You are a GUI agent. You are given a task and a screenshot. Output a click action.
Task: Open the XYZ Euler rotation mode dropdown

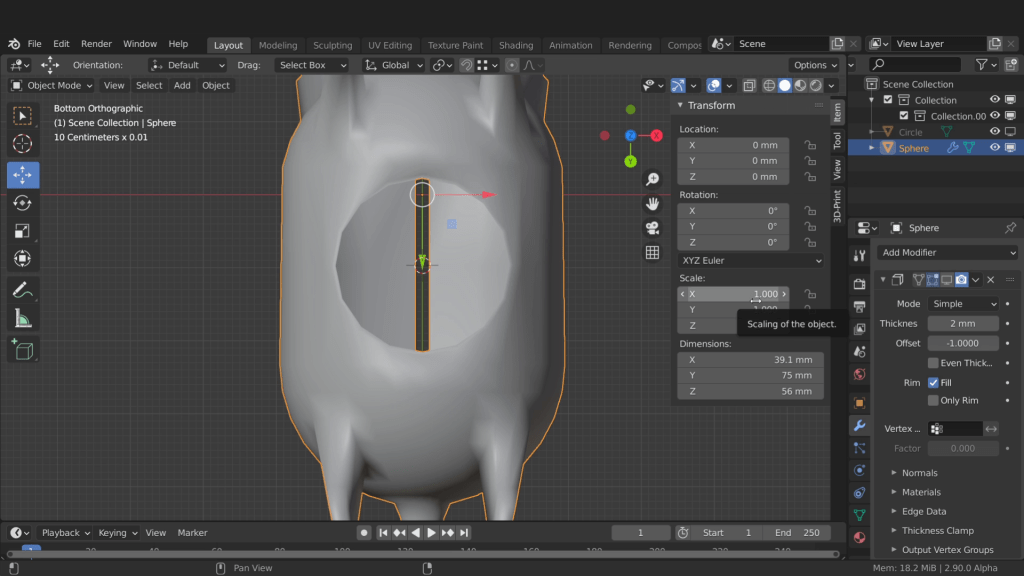click(x=751, y=260)
